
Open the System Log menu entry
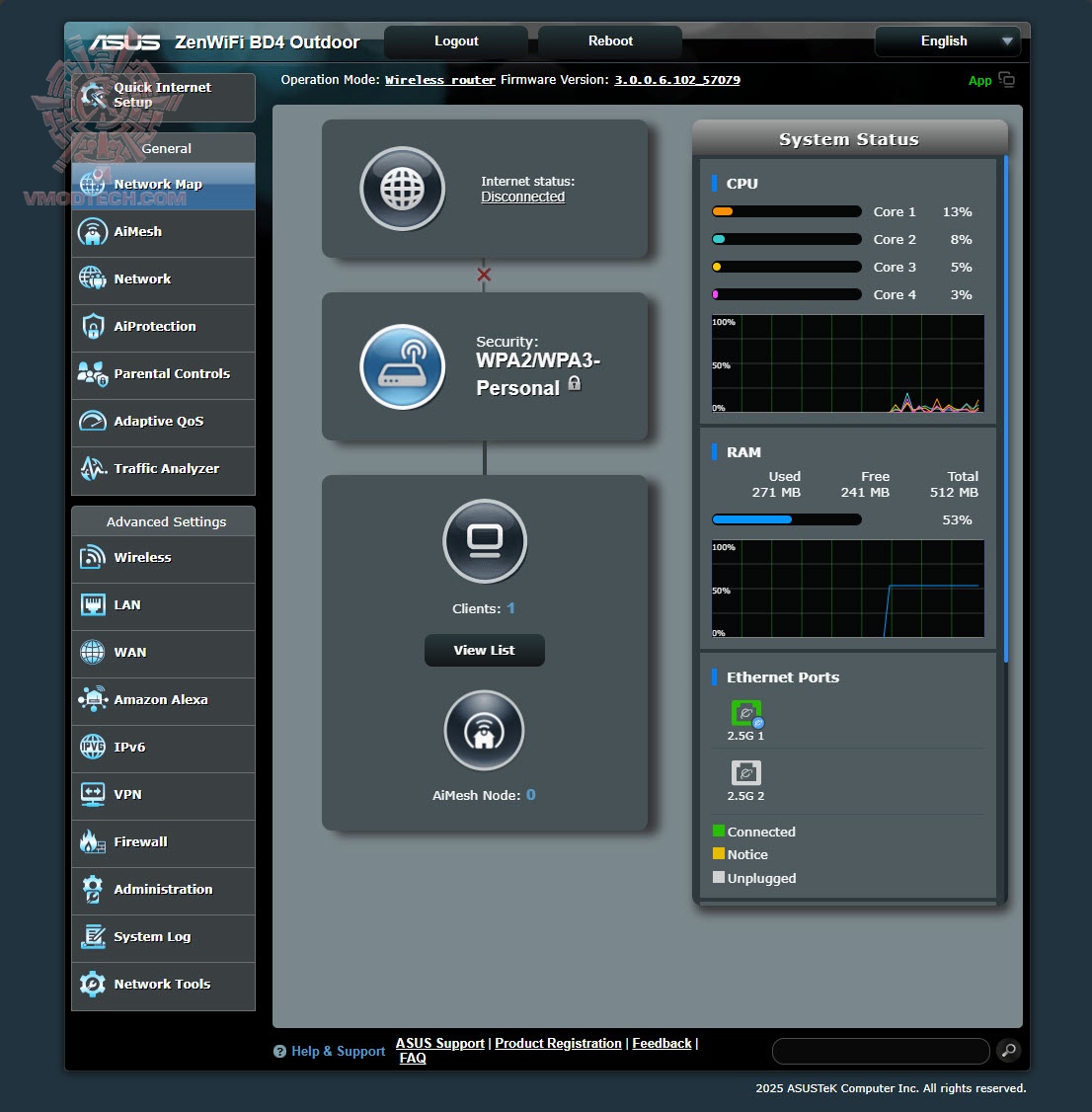pyautogui.click(x=163, y=938)
